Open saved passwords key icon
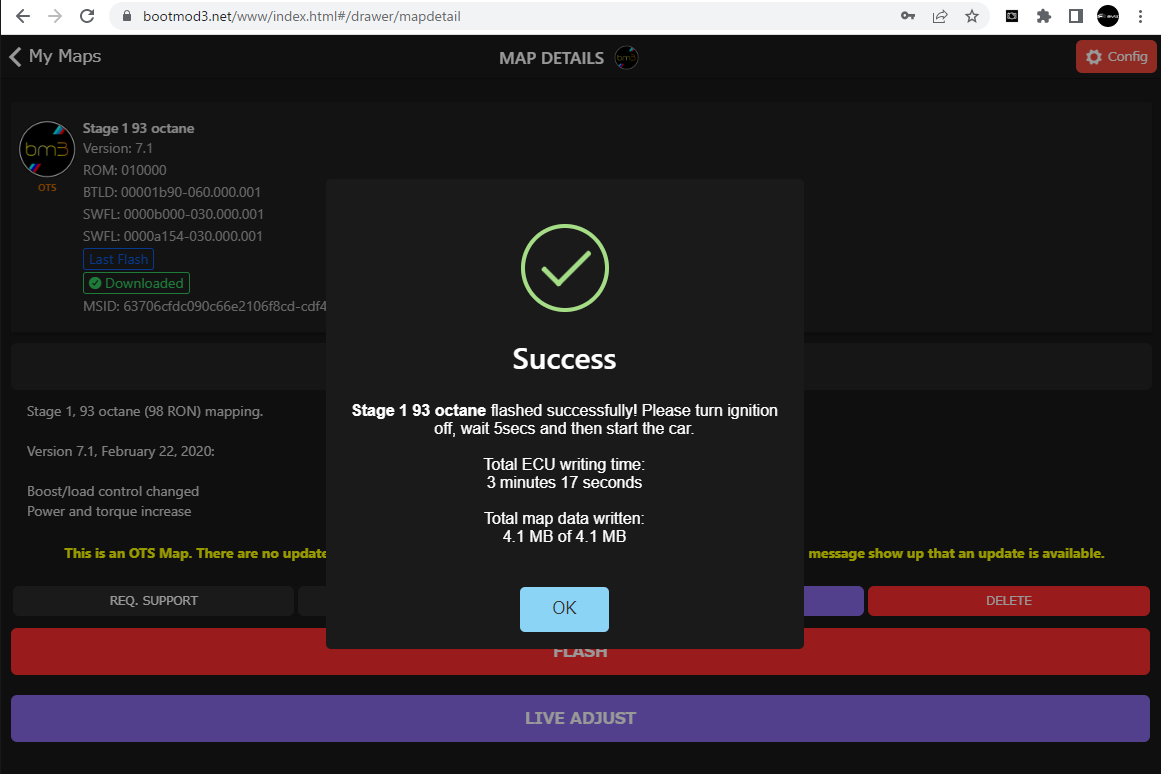This screenshot has height=774, width=1161. click(908, 16)
